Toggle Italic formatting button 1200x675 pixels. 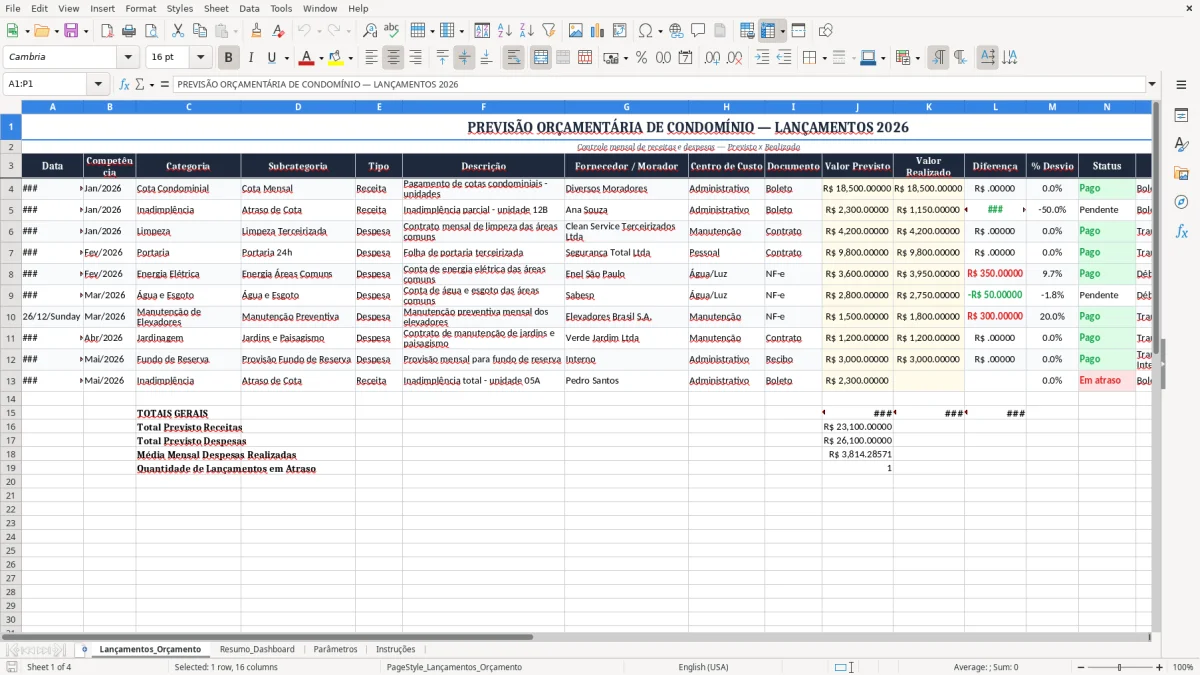pyautogui.click(x=250, y=58)
